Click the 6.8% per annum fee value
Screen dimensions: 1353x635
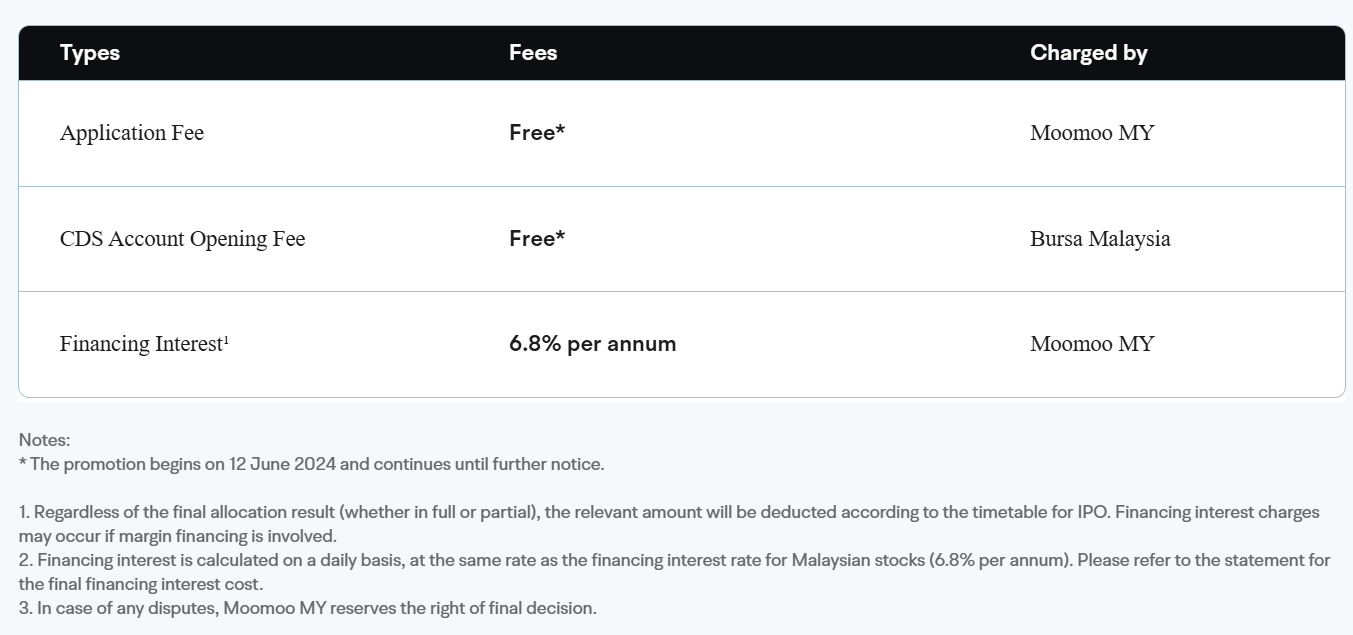click(593, 344)
